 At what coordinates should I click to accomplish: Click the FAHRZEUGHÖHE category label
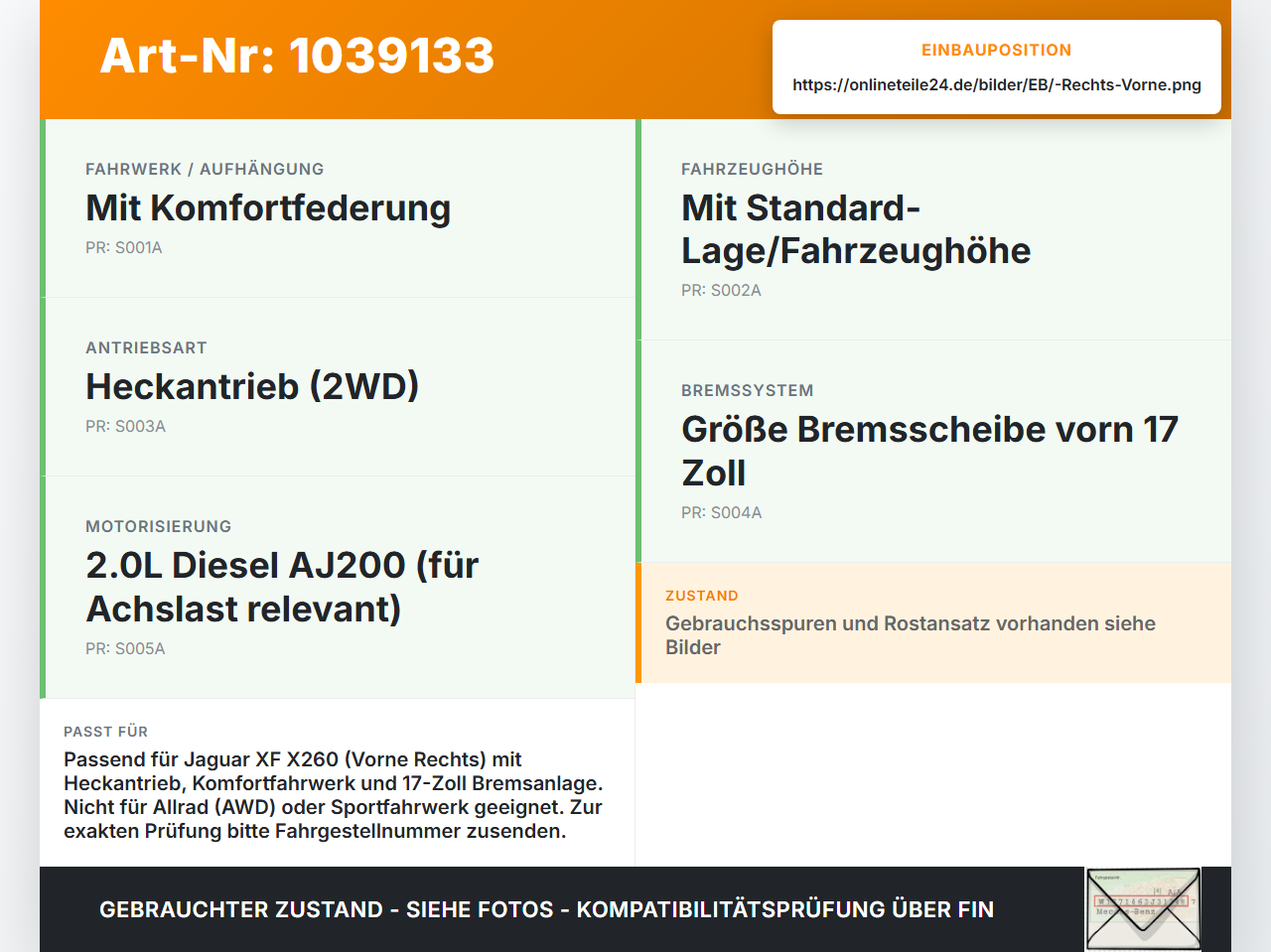point(752,169)
